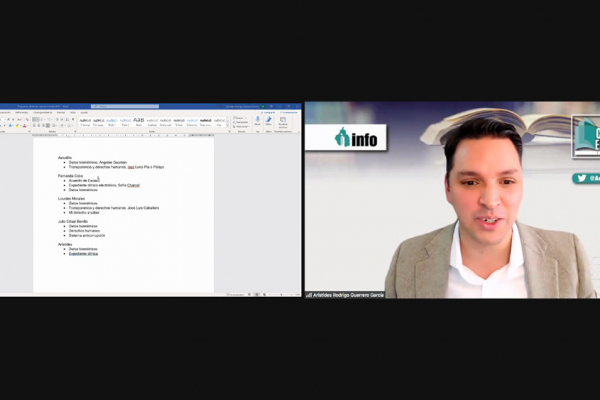
Task: Toggle the justify alignment icon
Action: click(x=48, y=126)
